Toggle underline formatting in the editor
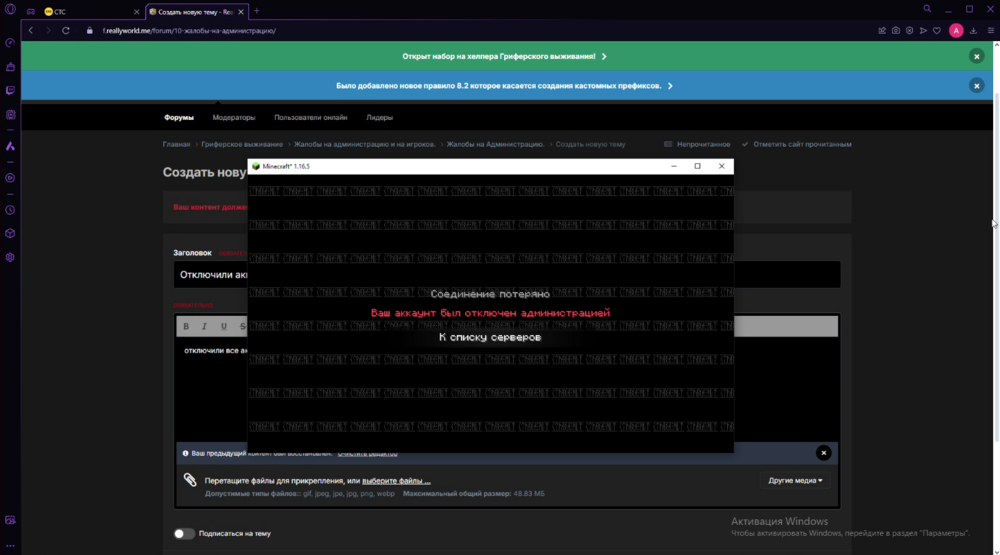 (x=224, y=326)
